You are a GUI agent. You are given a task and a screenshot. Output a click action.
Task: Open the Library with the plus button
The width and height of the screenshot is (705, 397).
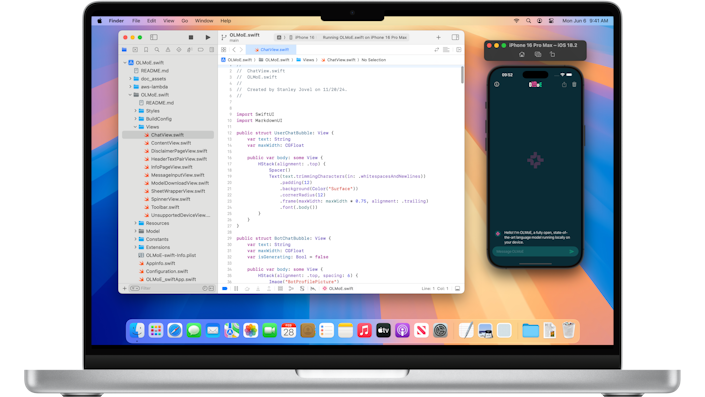(x=438, y=37)
